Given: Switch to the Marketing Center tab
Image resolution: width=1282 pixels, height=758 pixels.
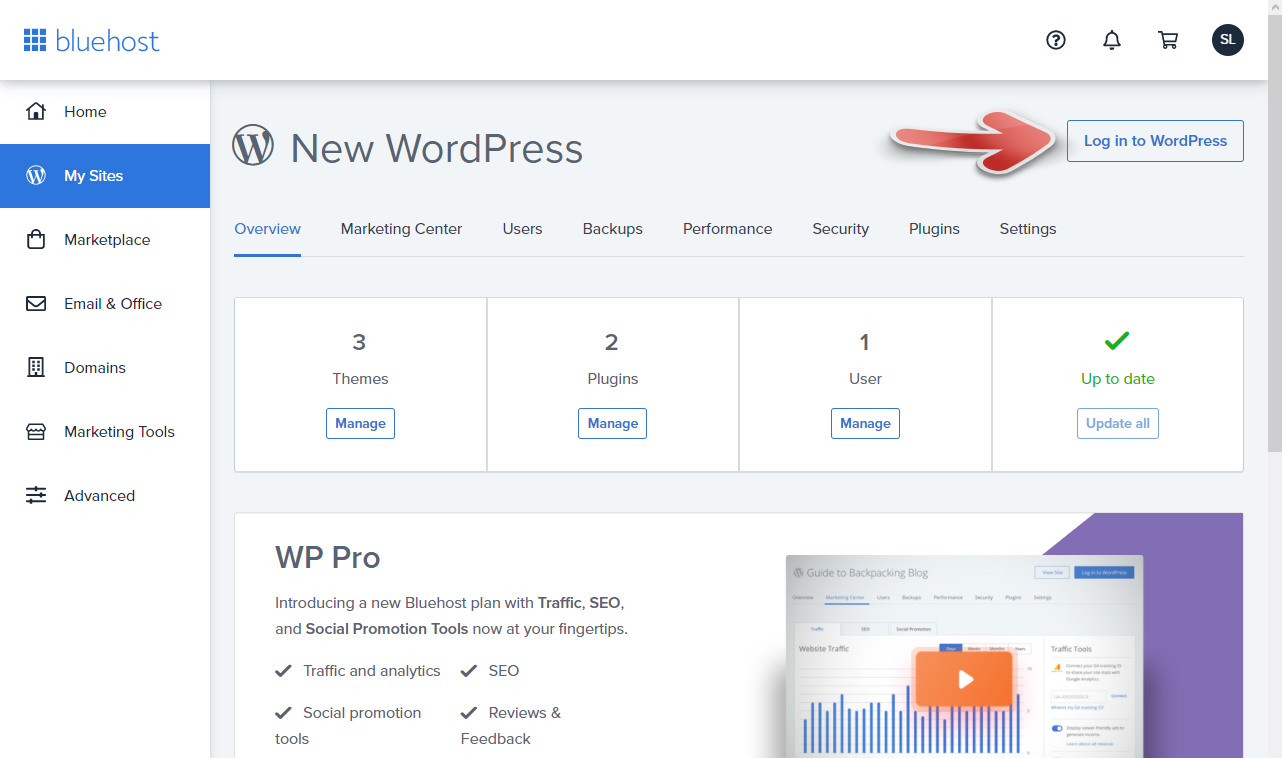Looking at the screenshot, I should coord(401,229).
